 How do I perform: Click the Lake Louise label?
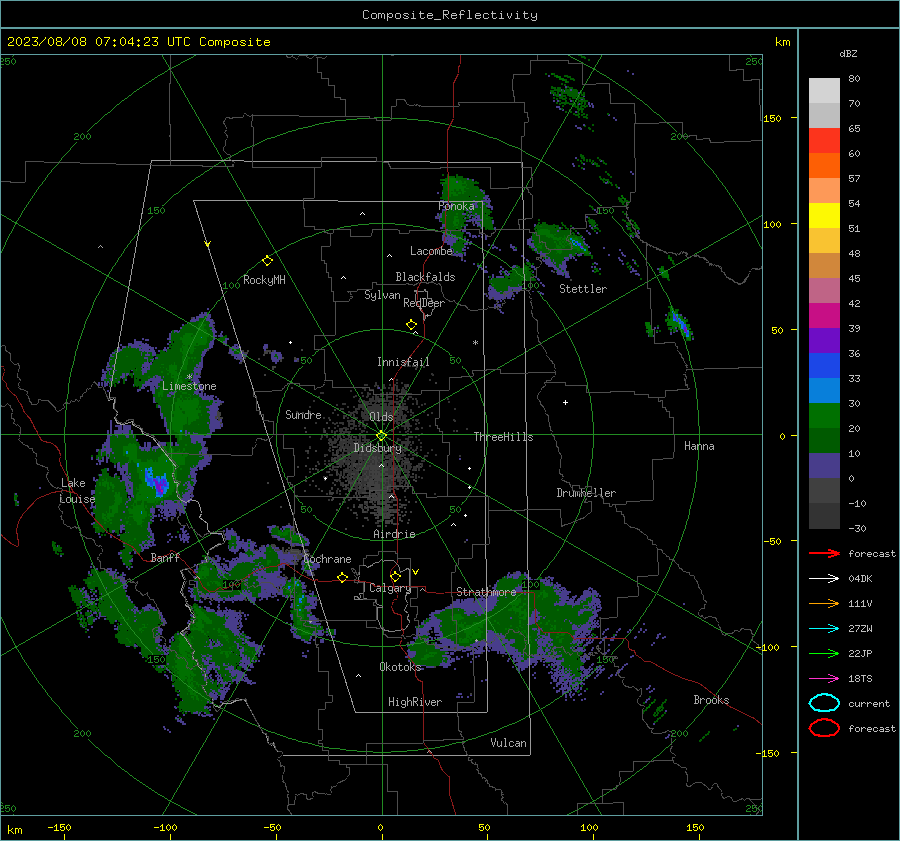click(77, 491)
